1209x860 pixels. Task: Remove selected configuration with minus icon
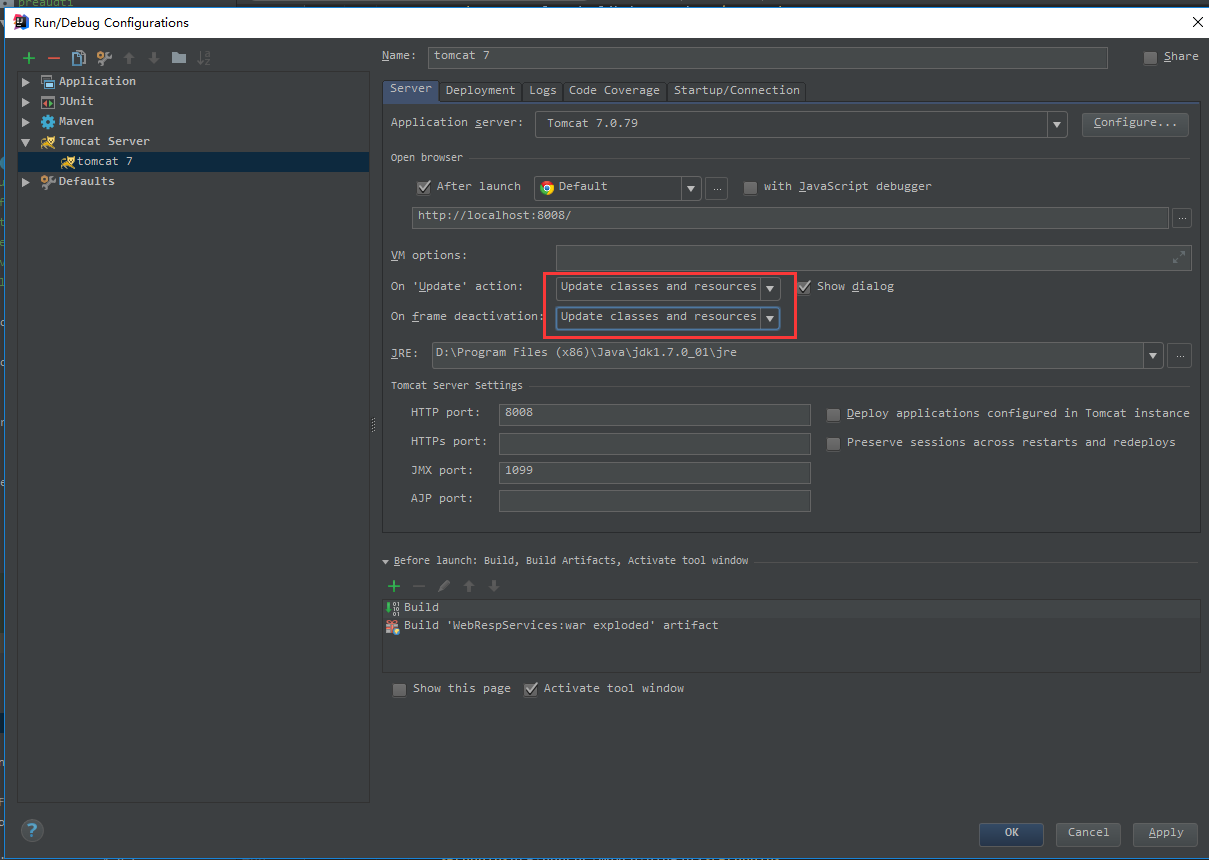tap(54, 58)
